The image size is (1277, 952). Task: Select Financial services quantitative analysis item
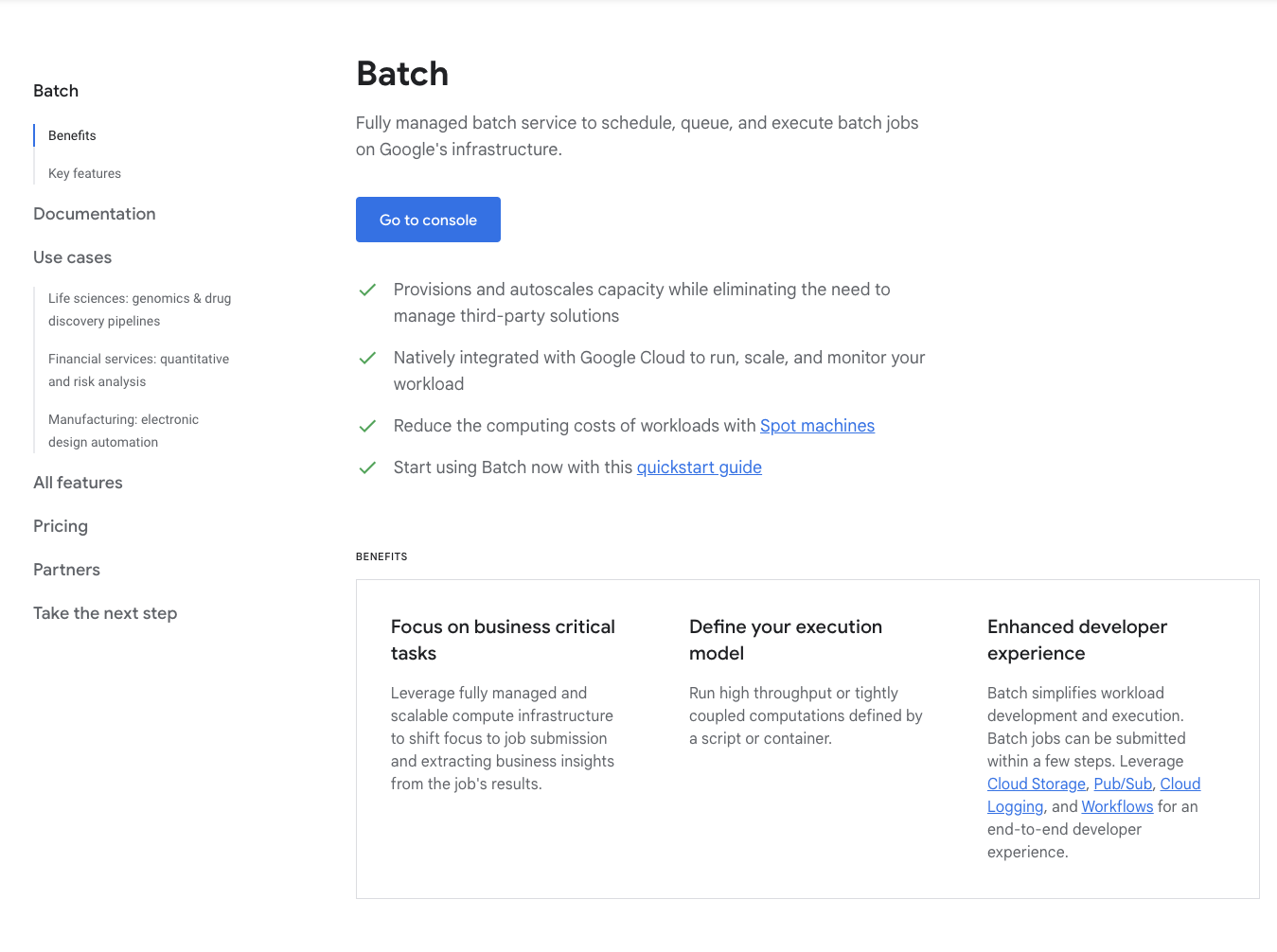coord(138,370)
